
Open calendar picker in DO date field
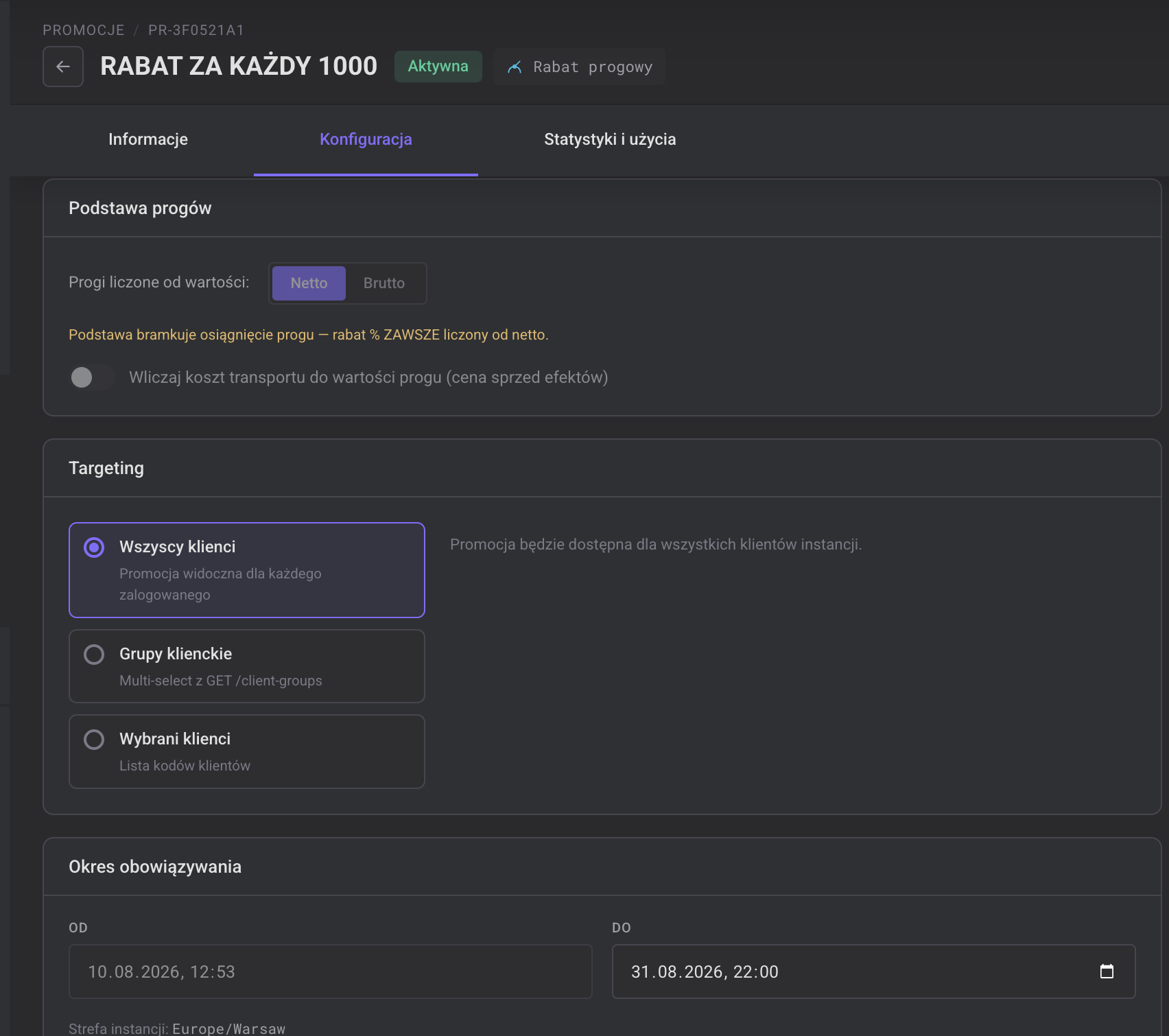point(1107,972)
